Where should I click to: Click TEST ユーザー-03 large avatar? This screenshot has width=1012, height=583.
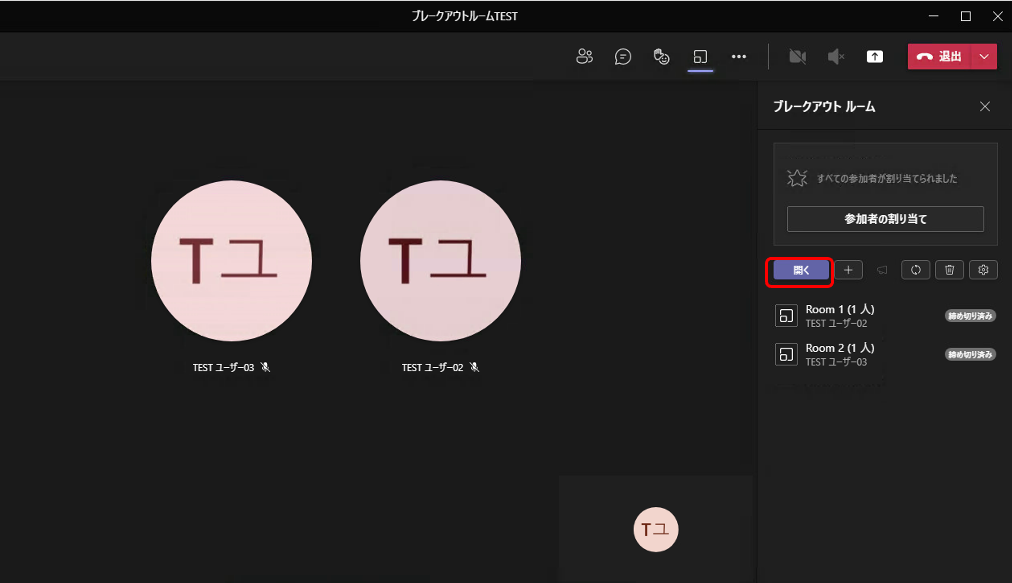tap(231, 261)
